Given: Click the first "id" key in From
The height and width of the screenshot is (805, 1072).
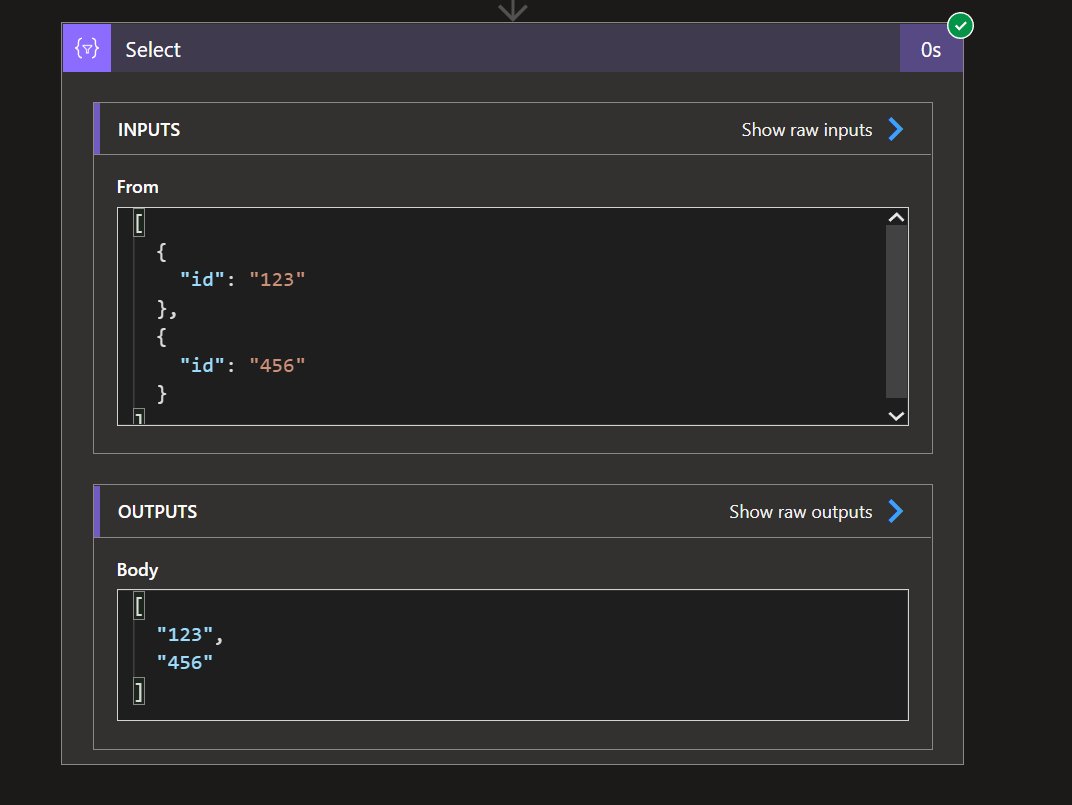Looking at the screenshot, I should (x=202, y=279).
